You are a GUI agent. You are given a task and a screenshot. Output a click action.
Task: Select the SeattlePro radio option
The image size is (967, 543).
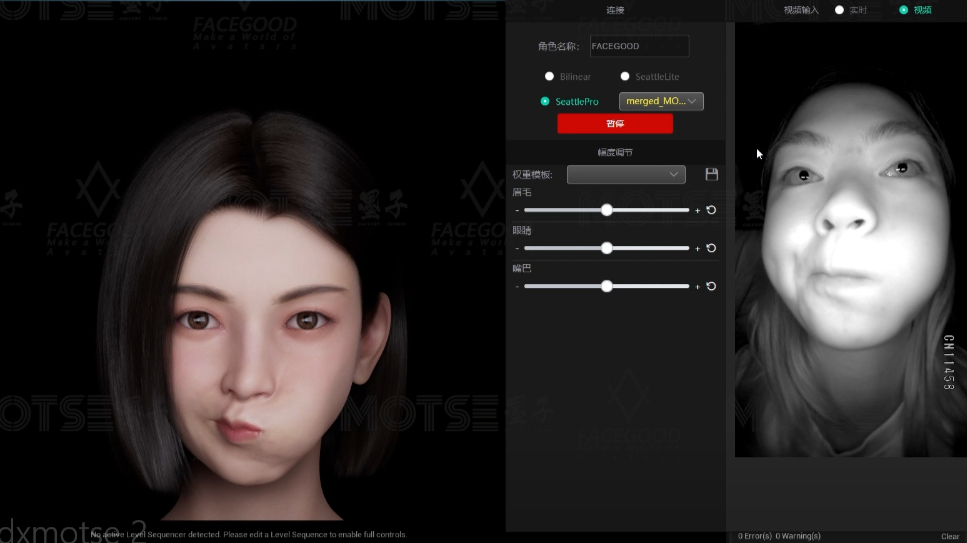coord(545,101)
